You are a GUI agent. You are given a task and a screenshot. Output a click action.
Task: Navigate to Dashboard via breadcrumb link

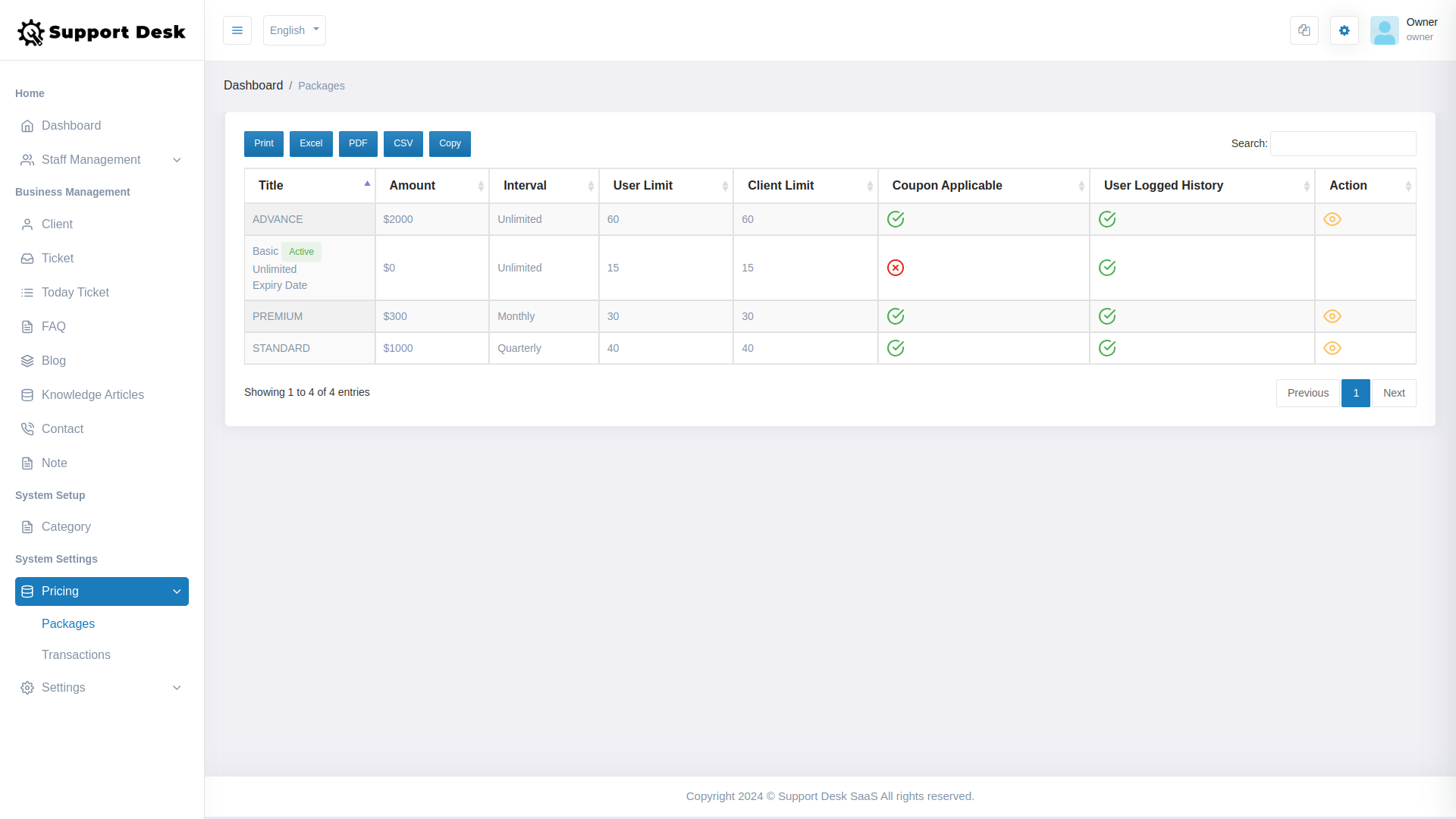(253, 85)
